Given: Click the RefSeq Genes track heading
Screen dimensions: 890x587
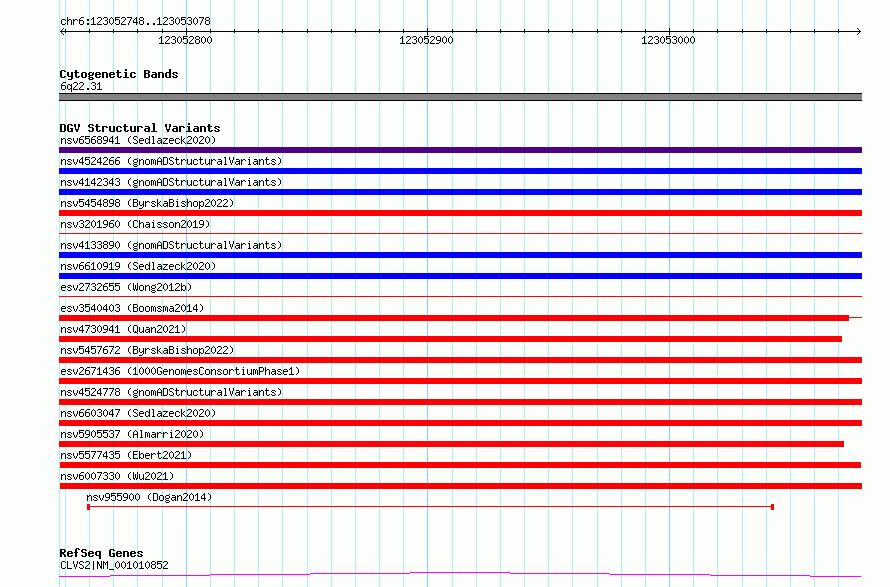Looking at the screenshot, I should pos(101,553).
